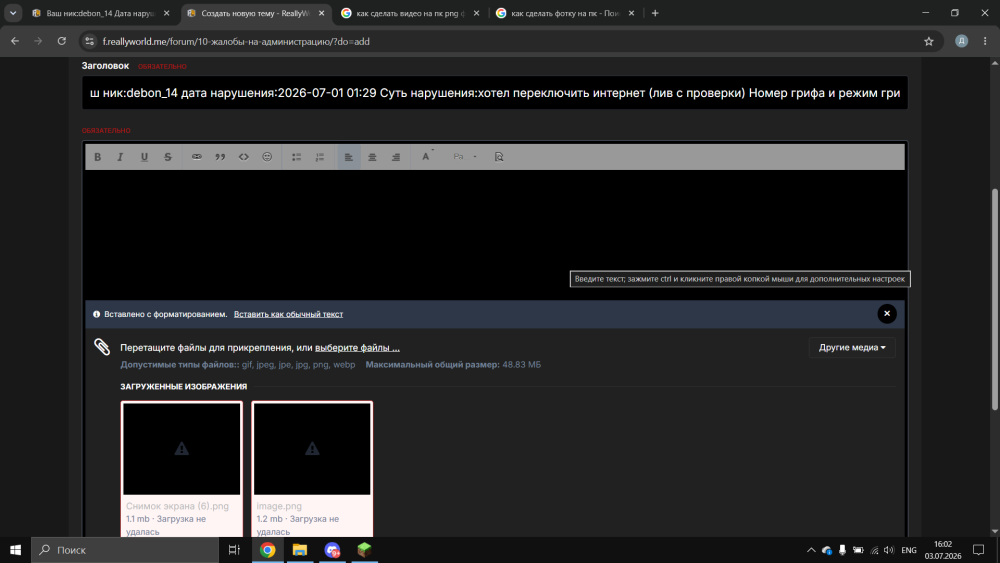This screenshot has width=1000, height=563.
Task: Open the font size dropdown
Action: 464,157
